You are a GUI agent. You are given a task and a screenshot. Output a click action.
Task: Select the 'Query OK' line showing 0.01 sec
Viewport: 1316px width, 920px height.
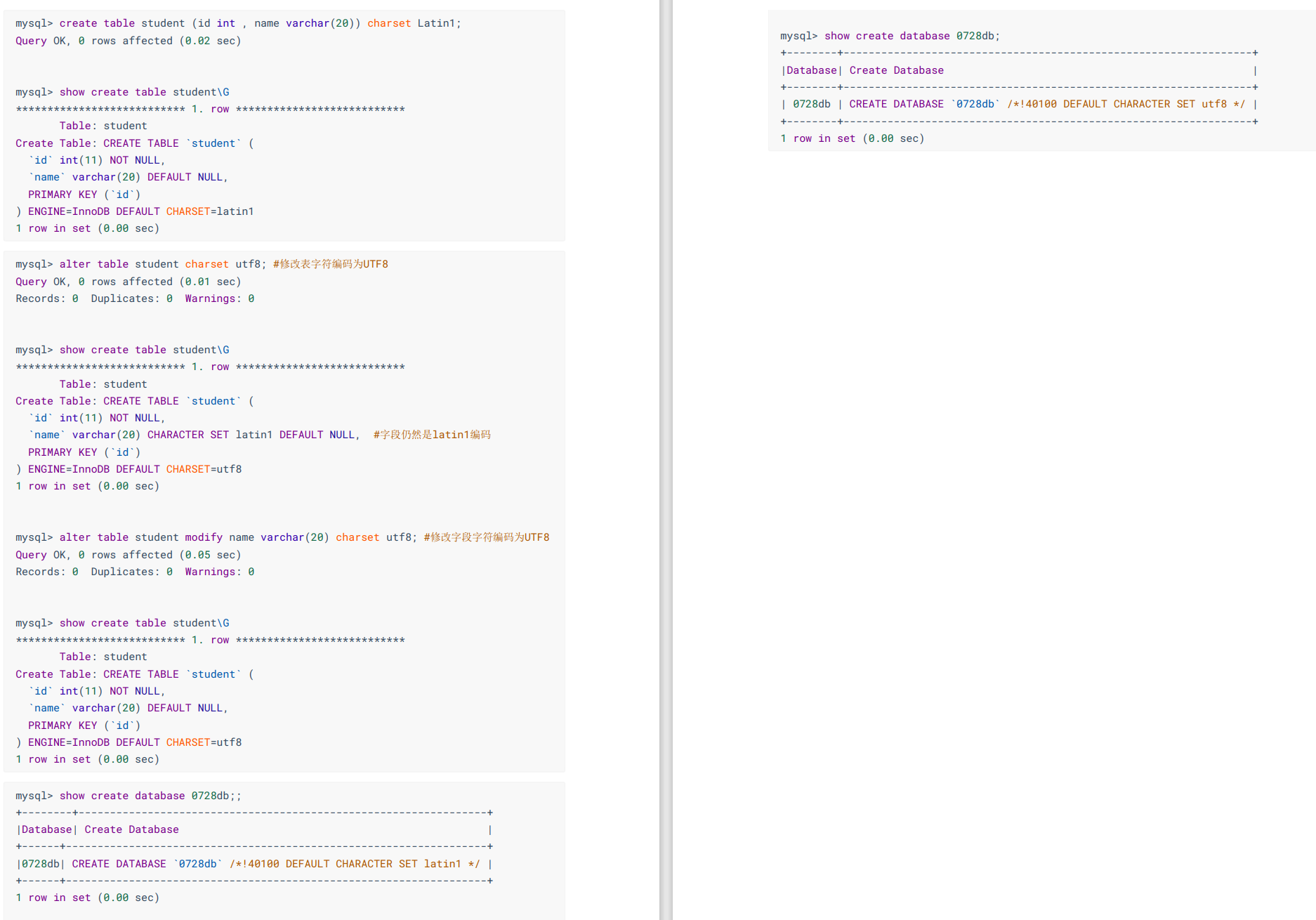click(129, 282)
